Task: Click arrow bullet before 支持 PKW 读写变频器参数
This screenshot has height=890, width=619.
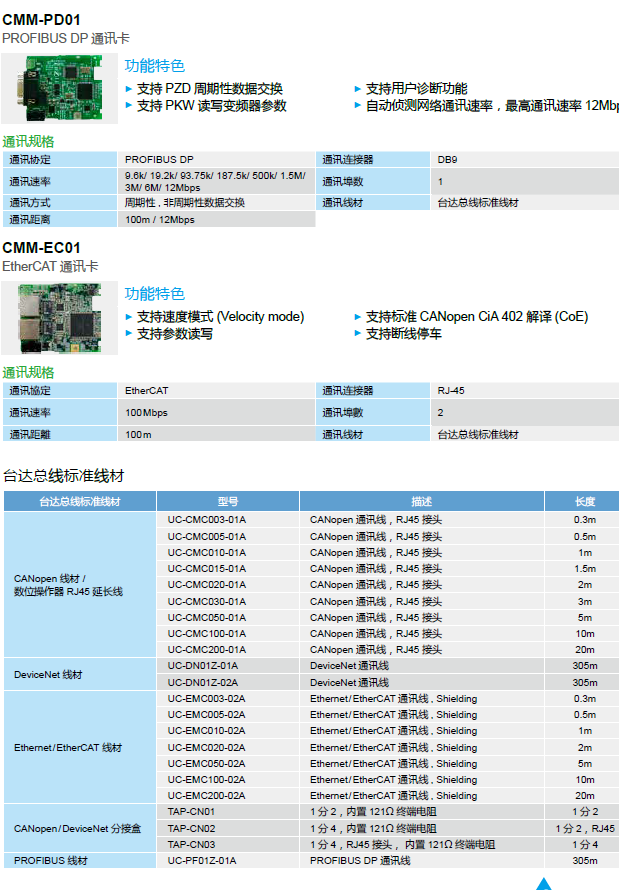Action: (129, 105)
